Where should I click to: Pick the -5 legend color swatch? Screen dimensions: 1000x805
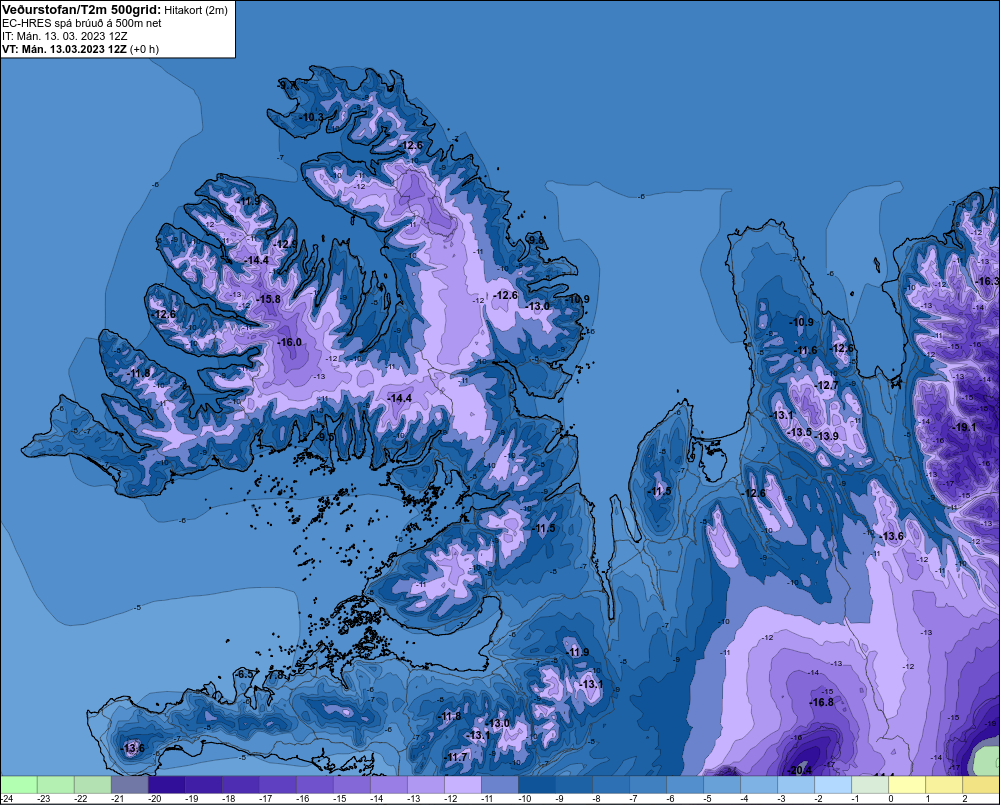722,784
